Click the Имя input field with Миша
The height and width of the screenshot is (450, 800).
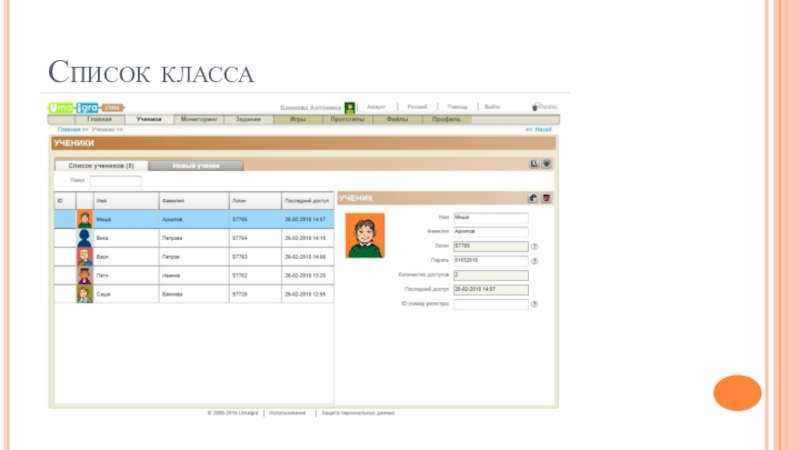tap(491, 218)
